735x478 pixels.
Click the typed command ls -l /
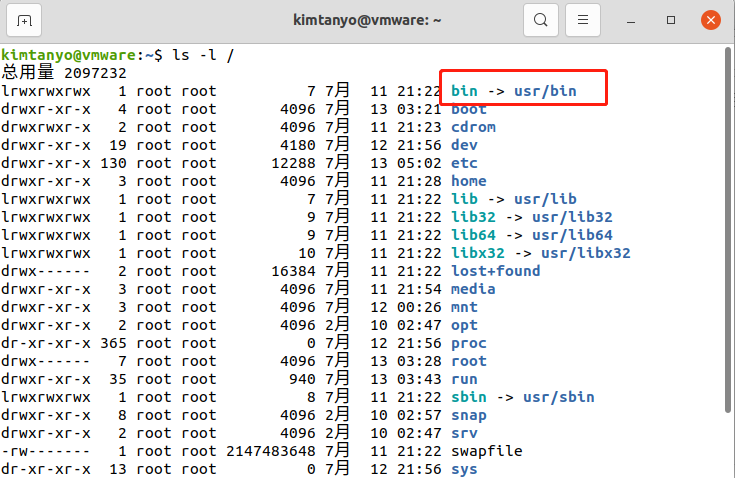click(x=203, y=55)
